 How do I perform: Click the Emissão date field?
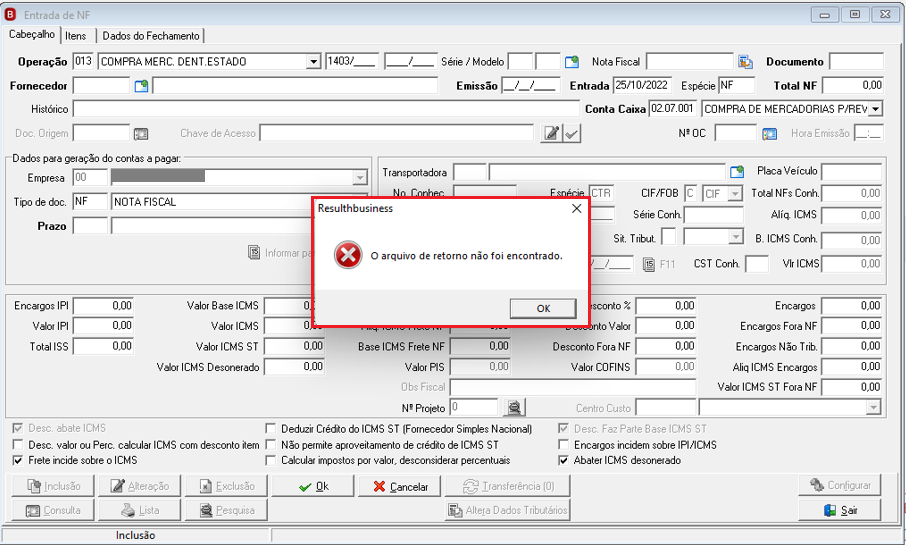530,86
